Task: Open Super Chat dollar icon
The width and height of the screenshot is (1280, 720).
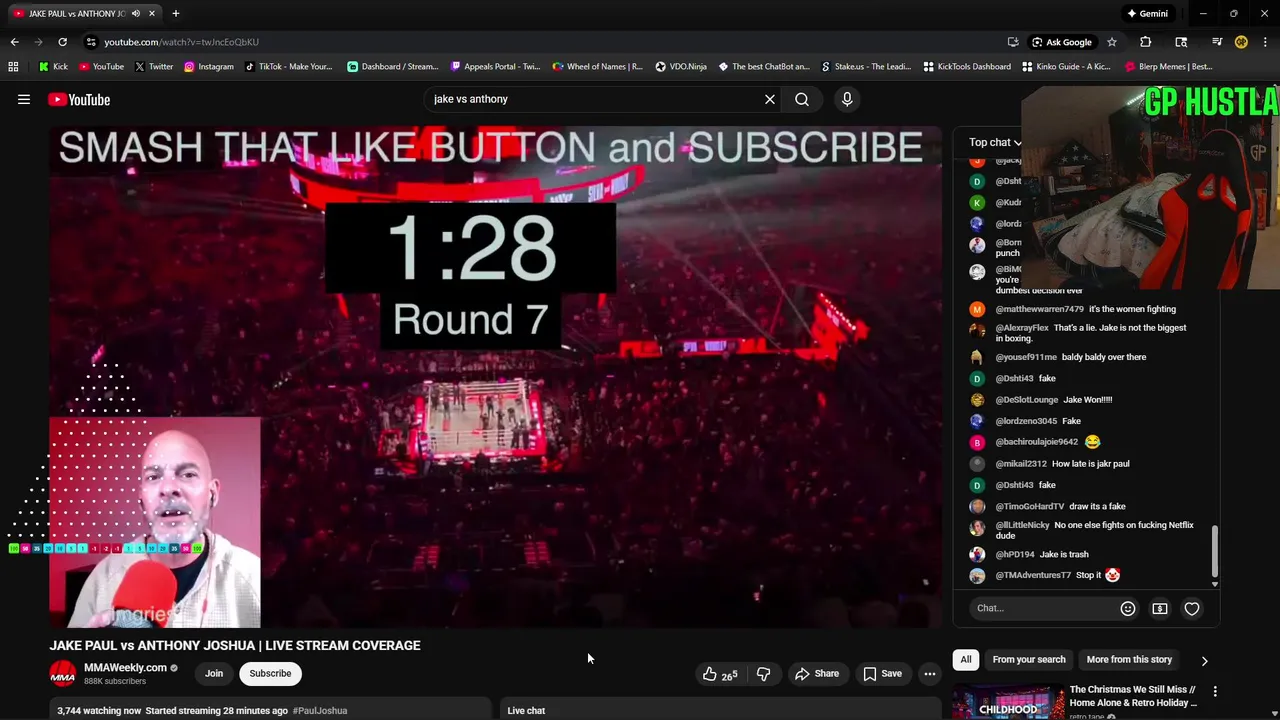Action: click(x=1160, y=608)
